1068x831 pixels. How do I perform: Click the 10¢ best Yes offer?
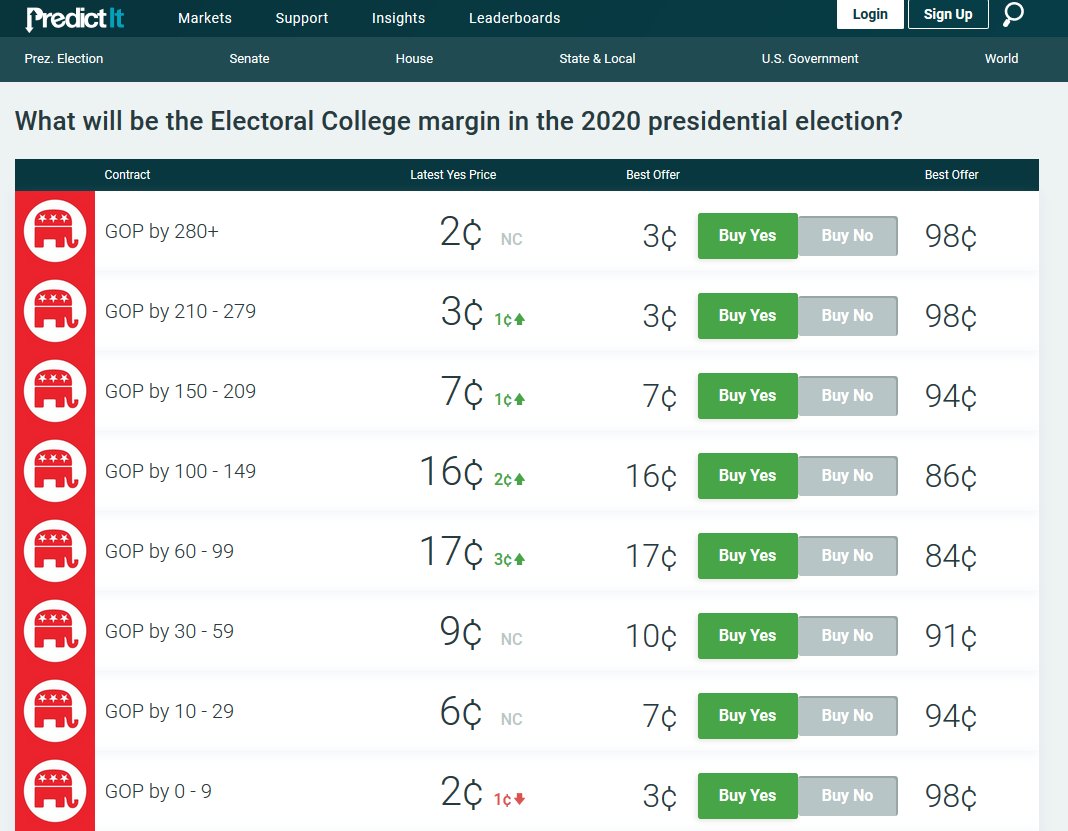651,636
